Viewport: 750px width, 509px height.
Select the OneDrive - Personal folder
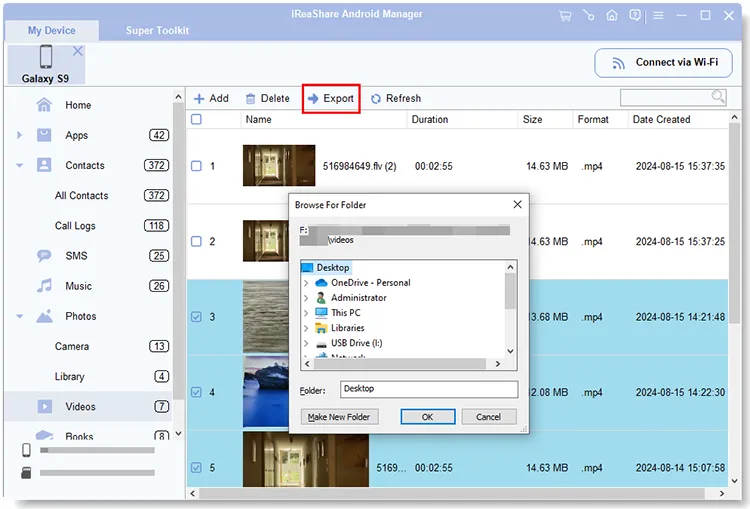(370, 283)
